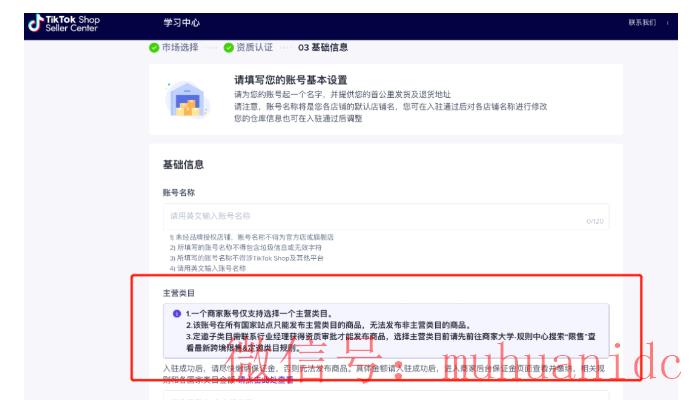Focus the account name input field
The image size is (697, 400).
click(370, 215)
